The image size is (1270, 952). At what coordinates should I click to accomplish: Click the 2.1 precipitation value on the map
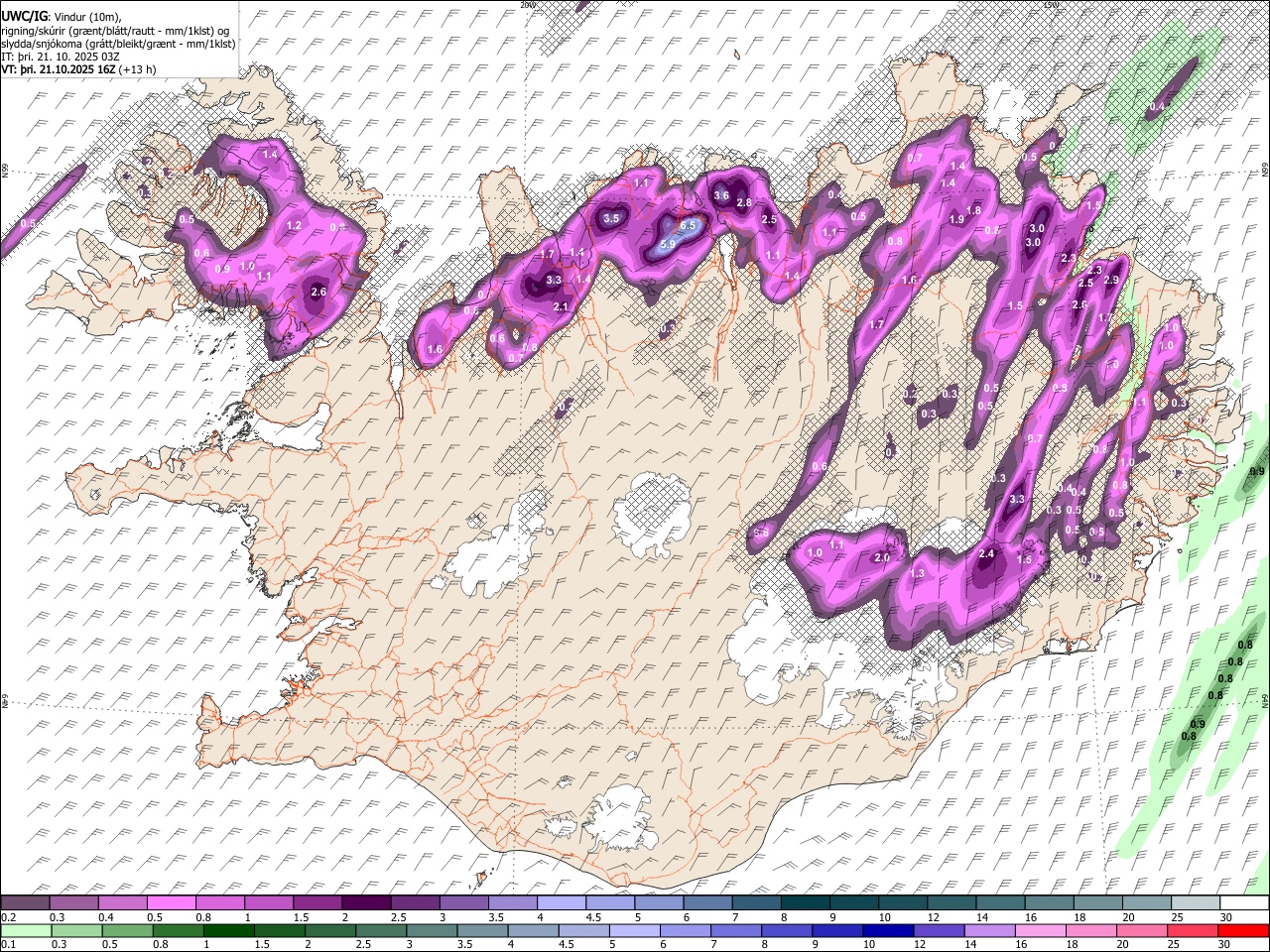coord(561,307)
